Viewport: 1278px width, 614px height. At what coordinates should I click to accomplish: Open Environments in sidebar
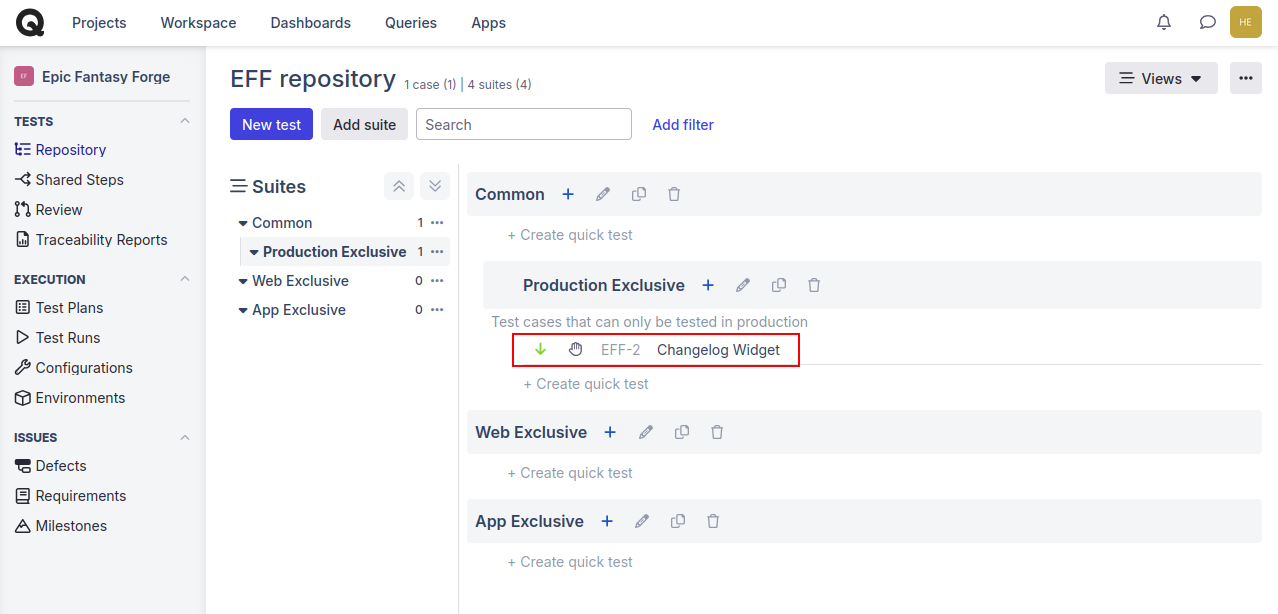click(70, 398)
